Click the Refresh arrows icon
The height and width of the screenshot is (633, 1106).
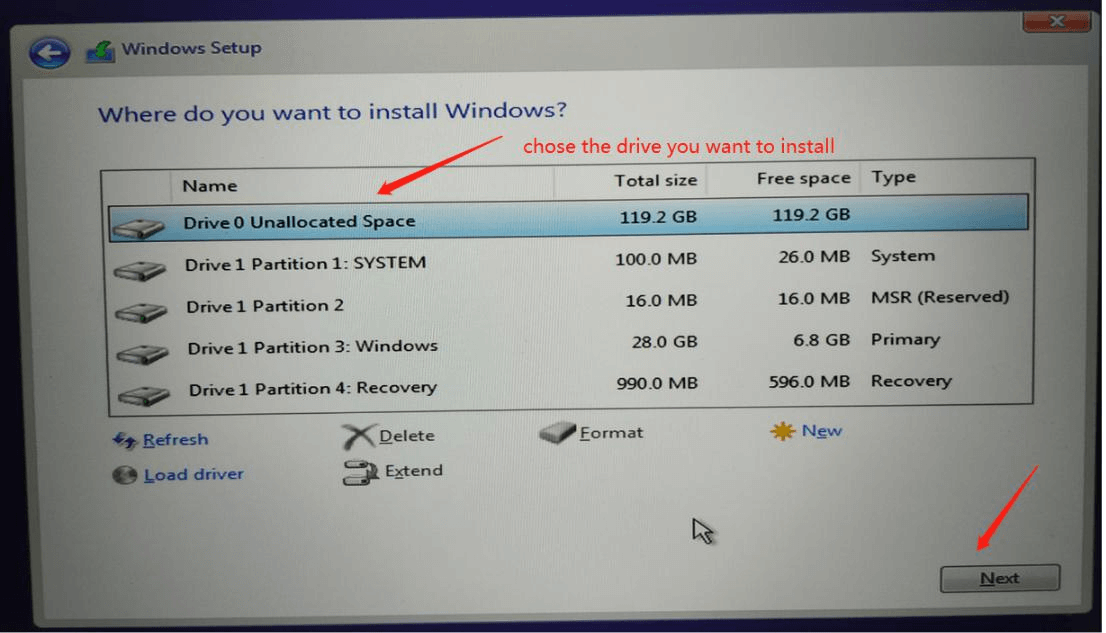(125, 440)
